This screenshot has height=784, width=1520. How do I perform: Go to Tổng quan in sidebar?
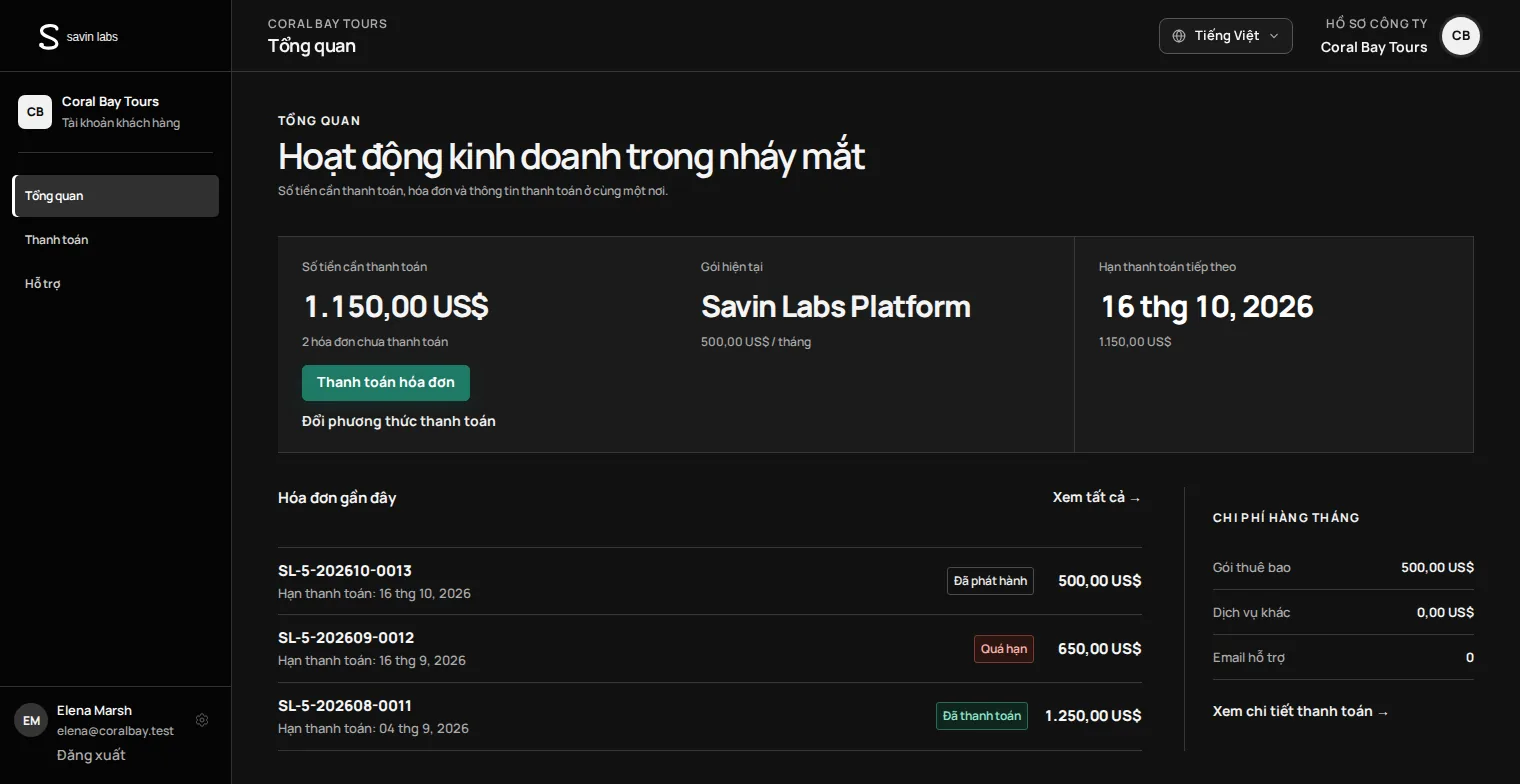116,196
